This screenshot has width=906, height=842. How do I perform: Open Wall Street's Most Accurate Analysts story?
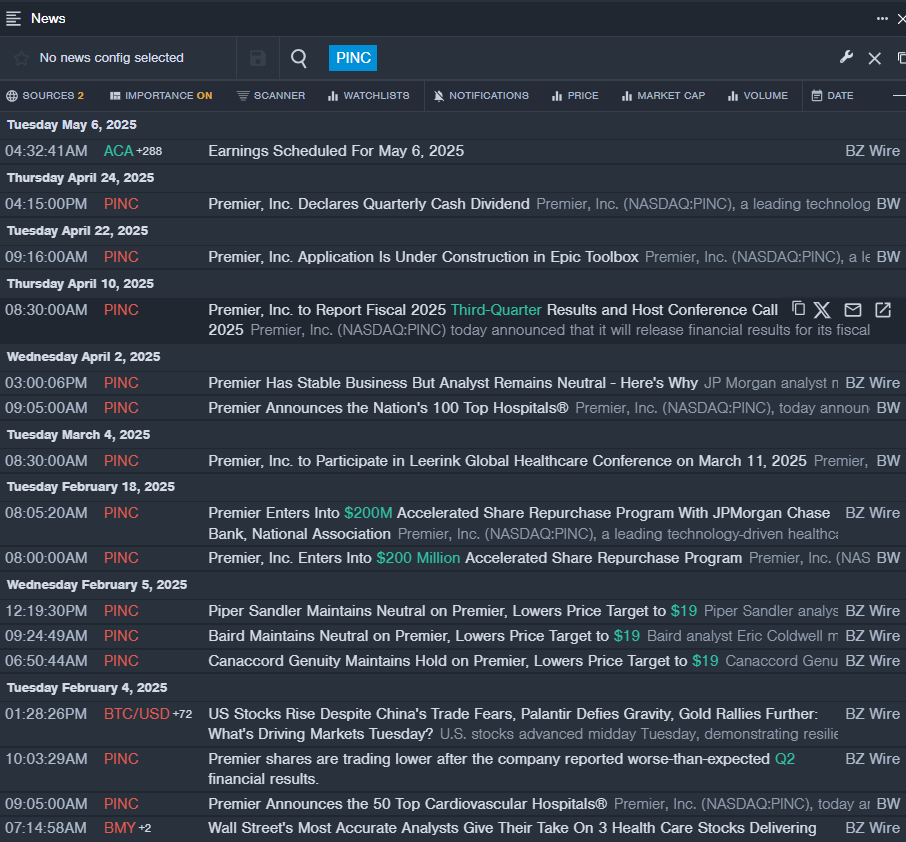pyautogui.click(x=512, y=828)
